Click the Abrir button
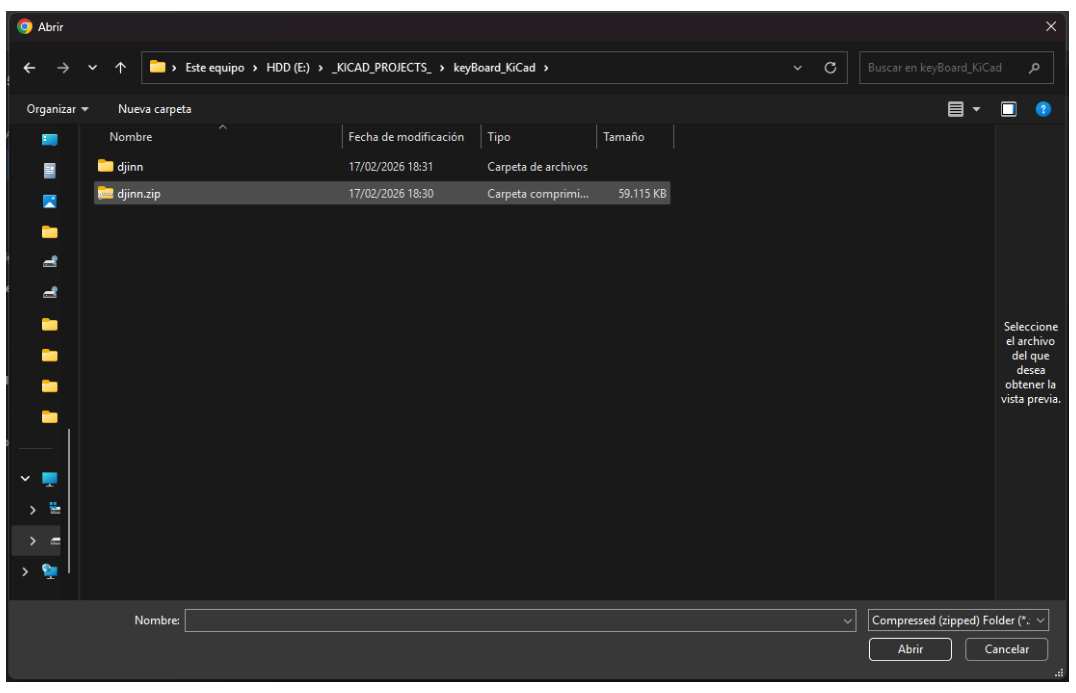The width and height of the screenshot is (1076, 693). click(x=909, y=649)
